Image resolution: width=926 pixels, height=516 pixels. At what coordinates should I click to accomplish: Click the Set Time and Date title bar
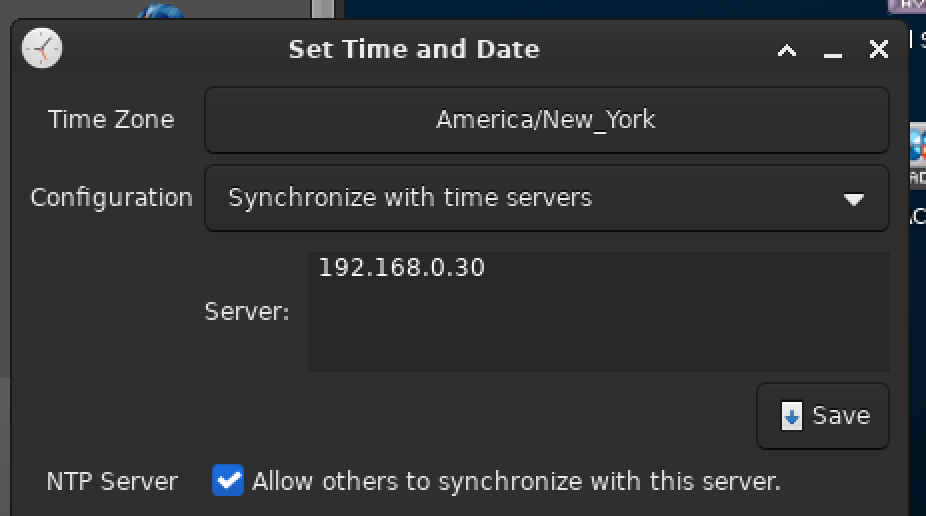tap(413, 49)
